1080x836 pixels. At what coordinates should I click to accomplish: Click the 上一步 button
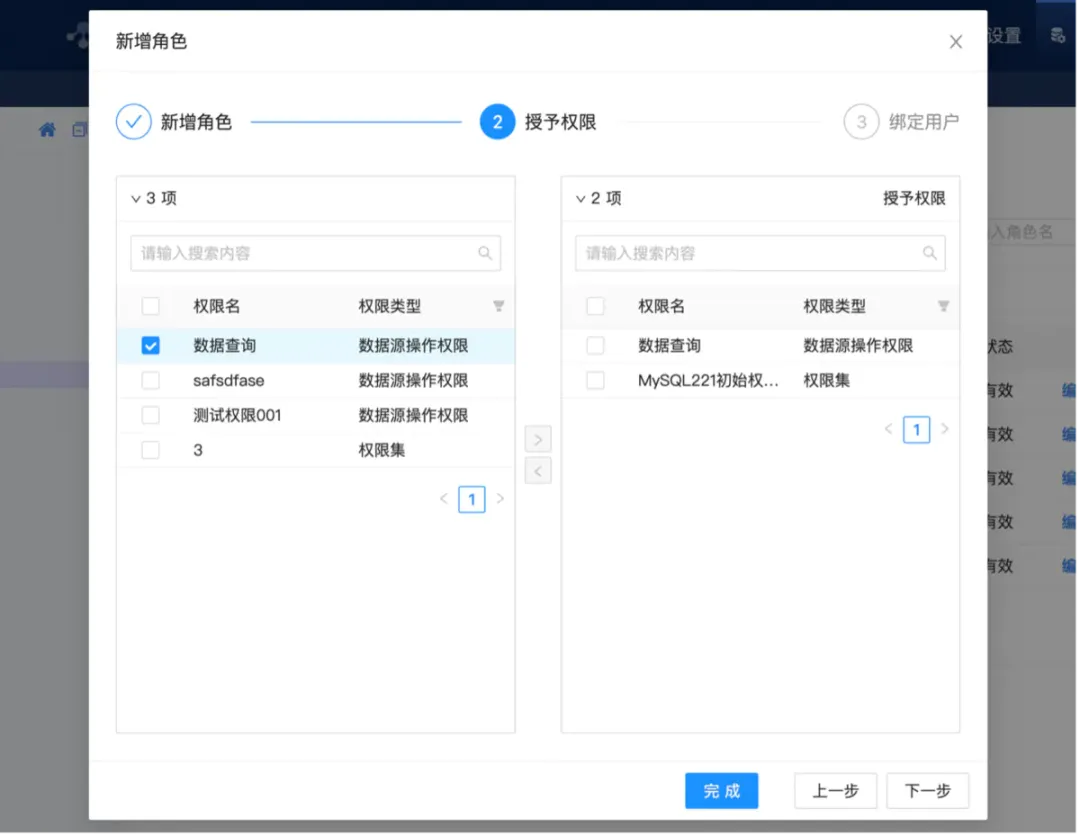(835, 790)
